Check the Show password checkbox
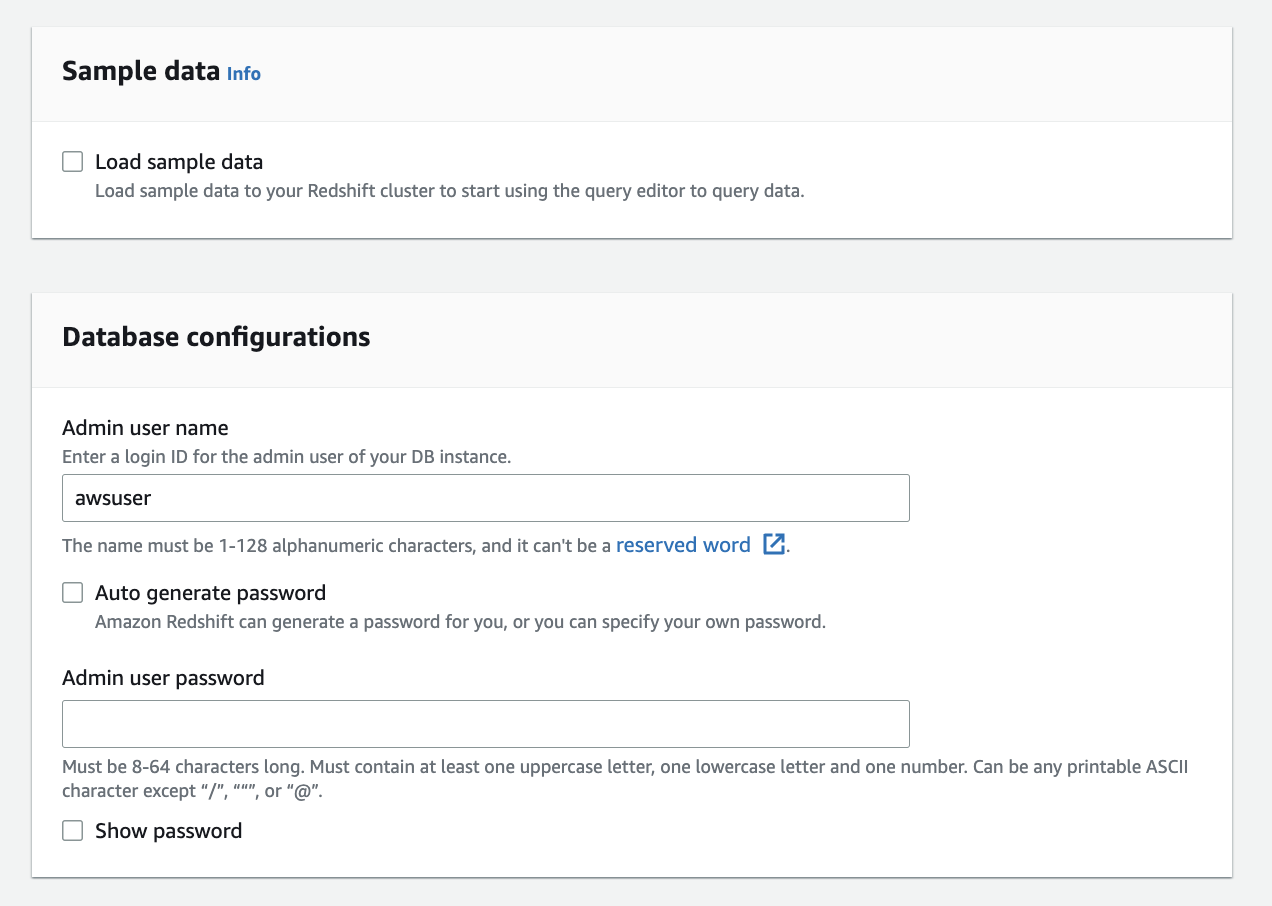This screenshot has width=1272, height=906. 73,831
